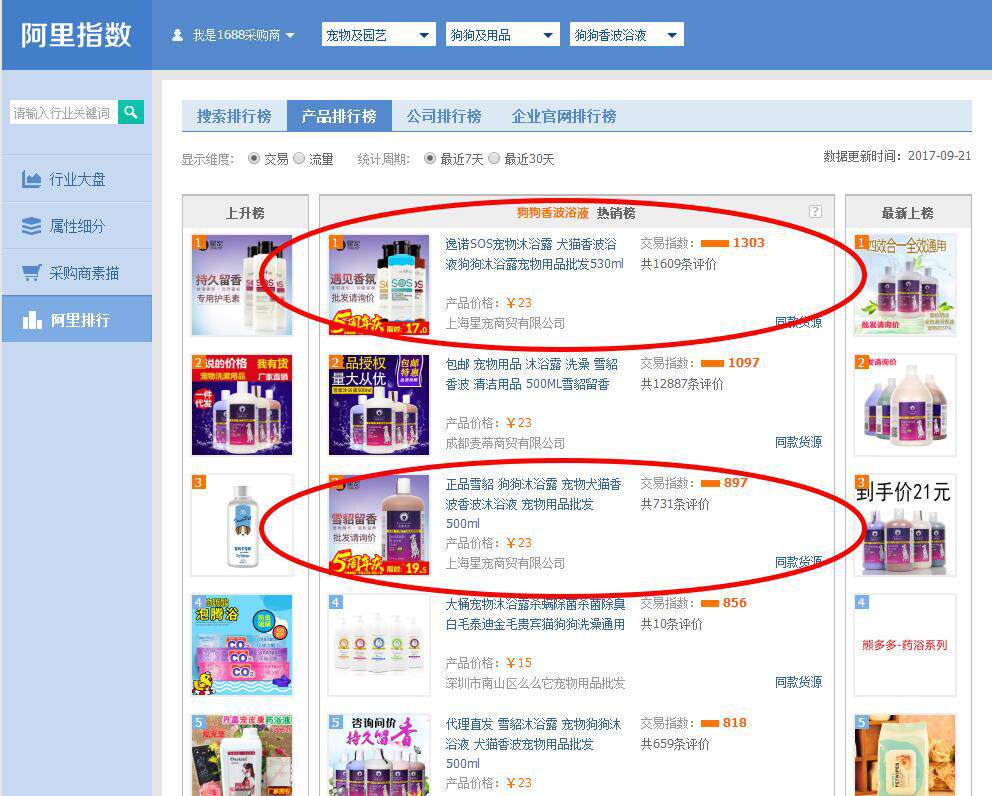
Task: Switch to the 公司排行榜 tab
Action: pos(444,116)
